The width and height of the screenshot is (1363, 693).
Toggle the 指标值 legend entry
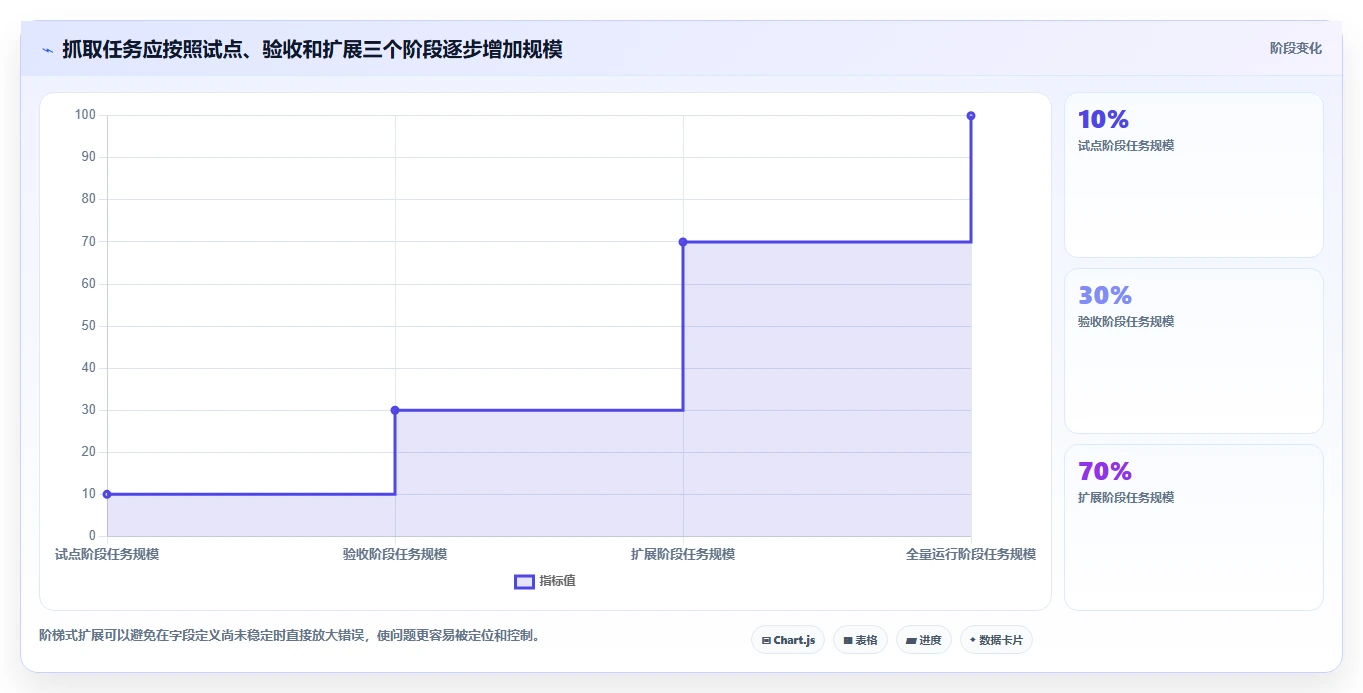545,581
